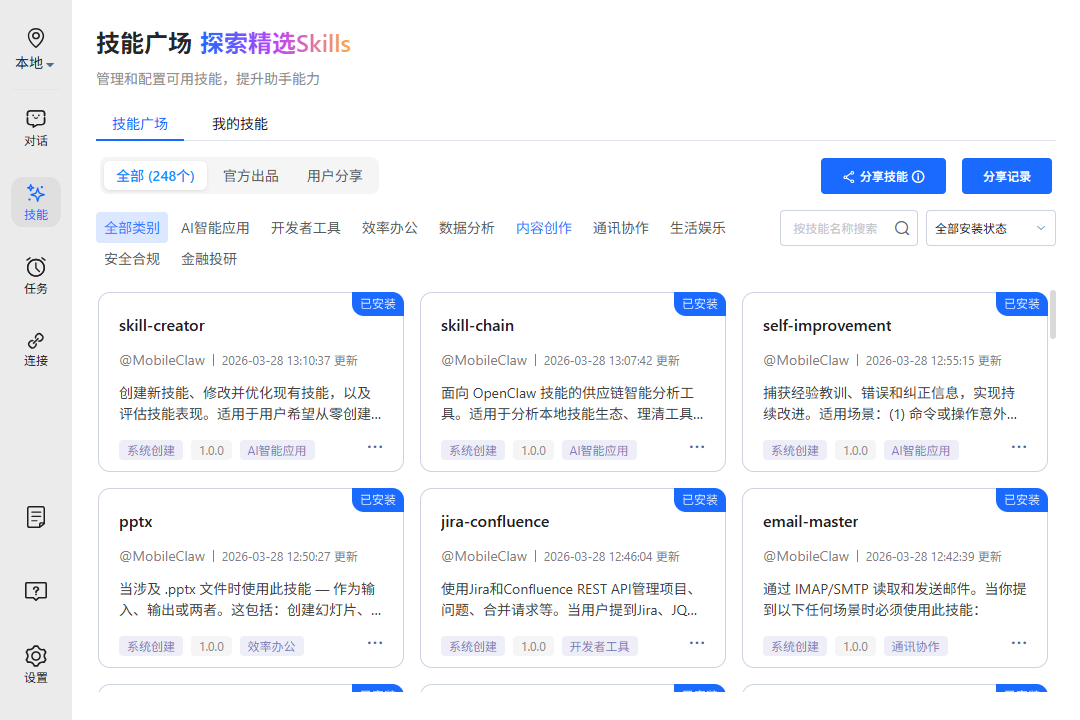
Task: Click the skill list vertical scrollbar
Action: [1052, 315]
